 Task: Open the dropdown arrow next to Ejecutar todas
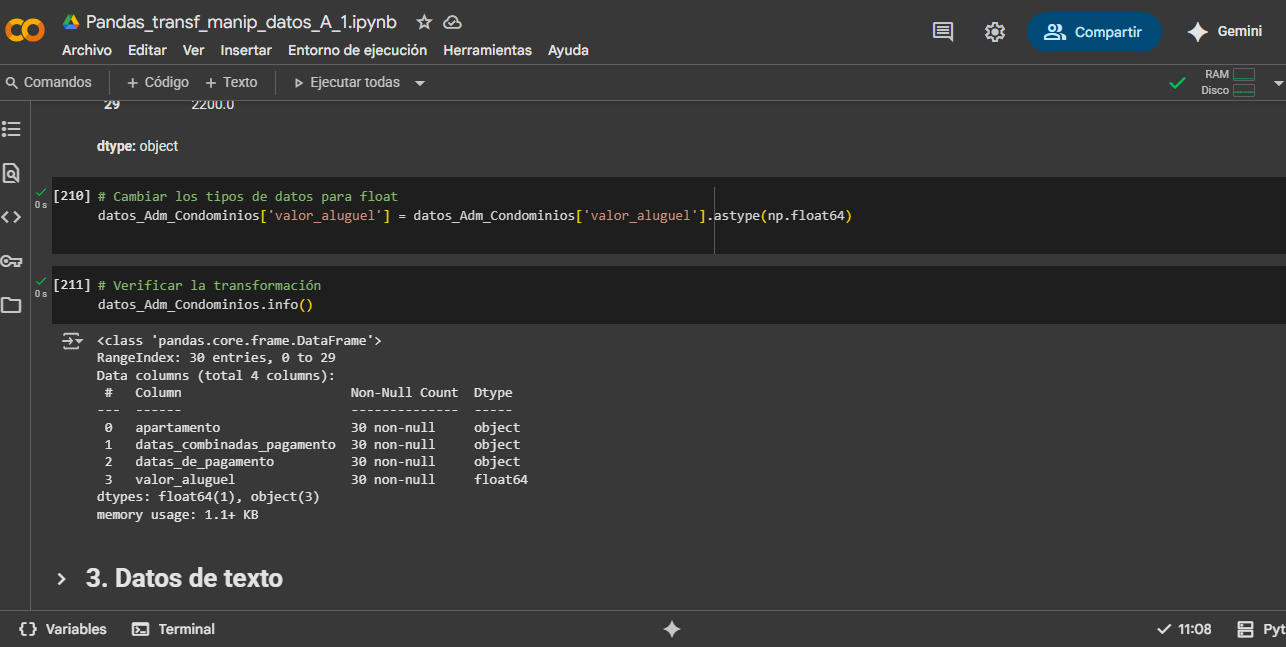420,83
